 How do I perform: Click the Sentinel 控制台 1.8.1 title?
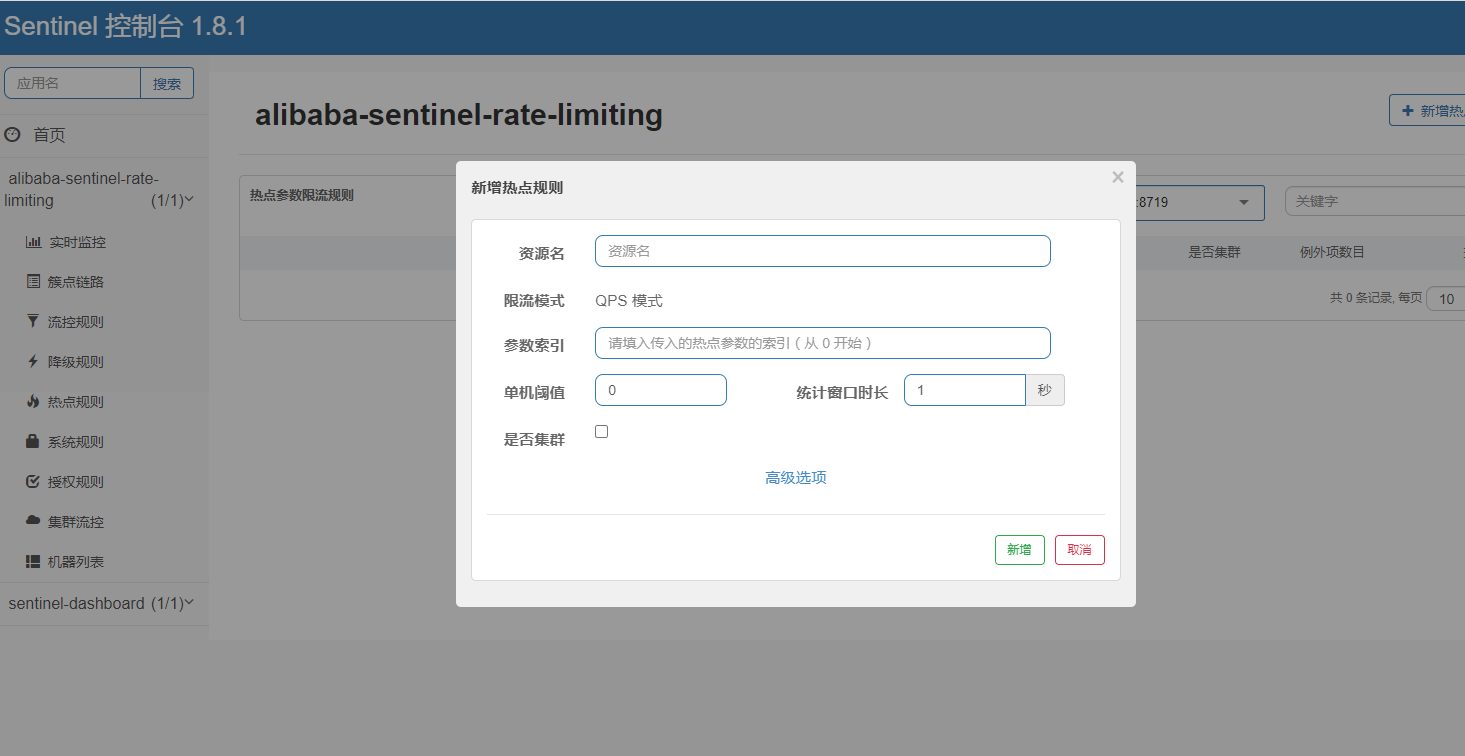coord(125,26)
